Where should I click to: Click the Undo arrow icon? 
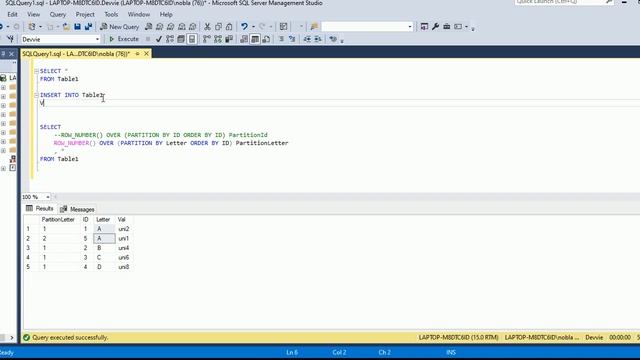click(x=244, y=27)
